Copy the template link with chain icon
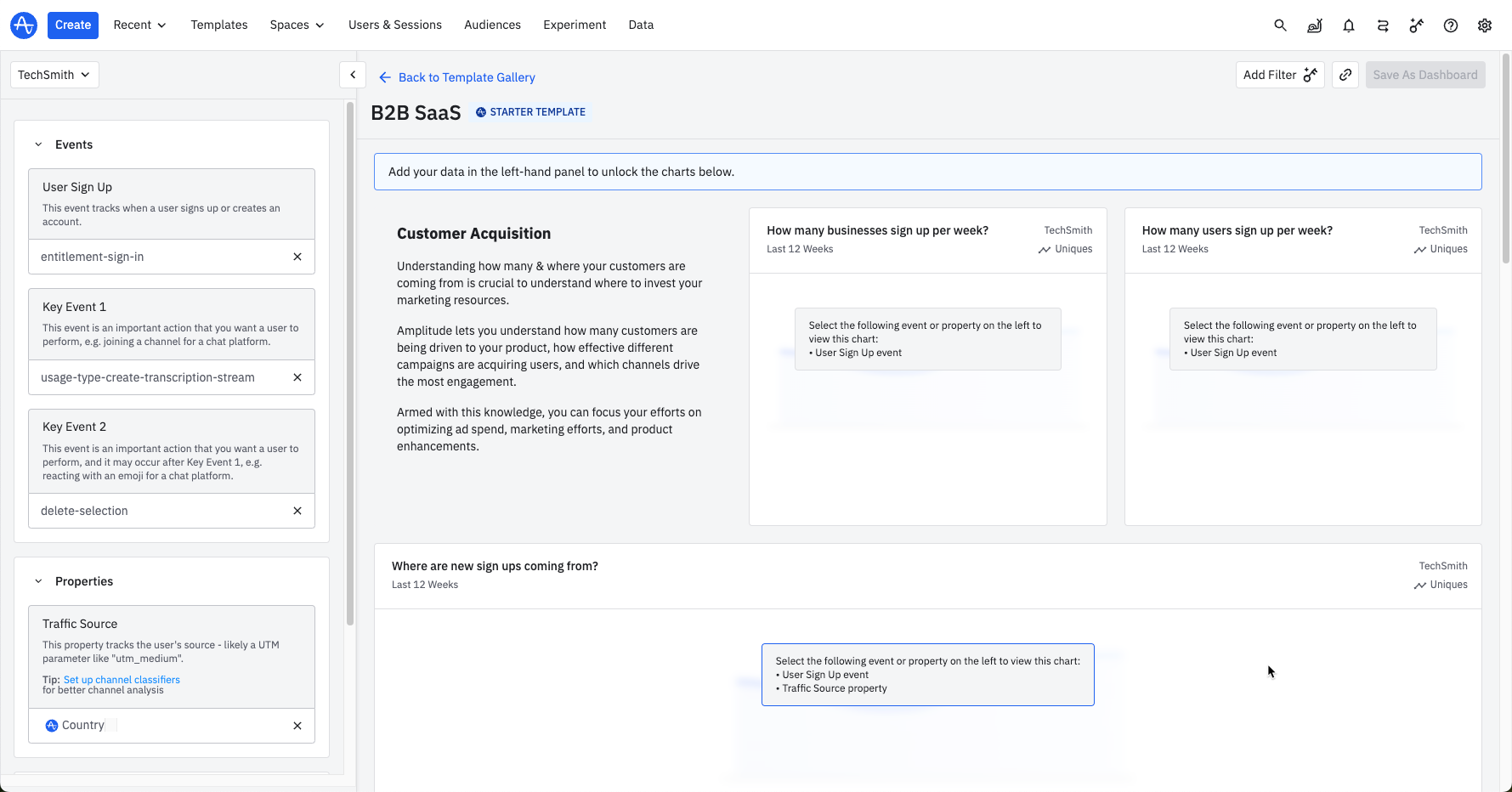This screenshot has width=1512, height=792. coord(1345,75)
